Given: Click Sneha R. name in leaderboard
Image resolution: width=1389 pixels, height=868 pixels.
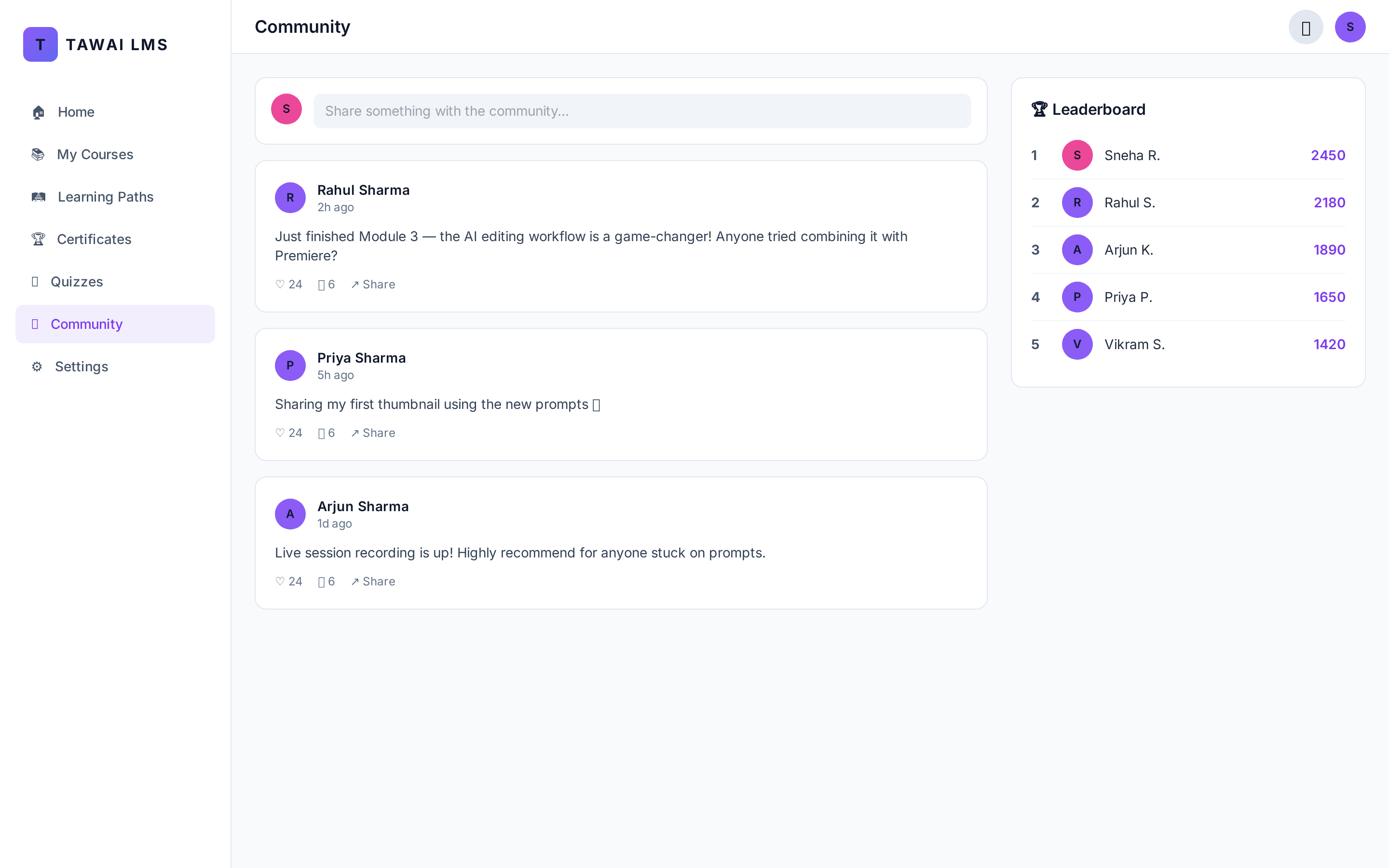Looking at the screenshot, I should [x=1132, y=155].
